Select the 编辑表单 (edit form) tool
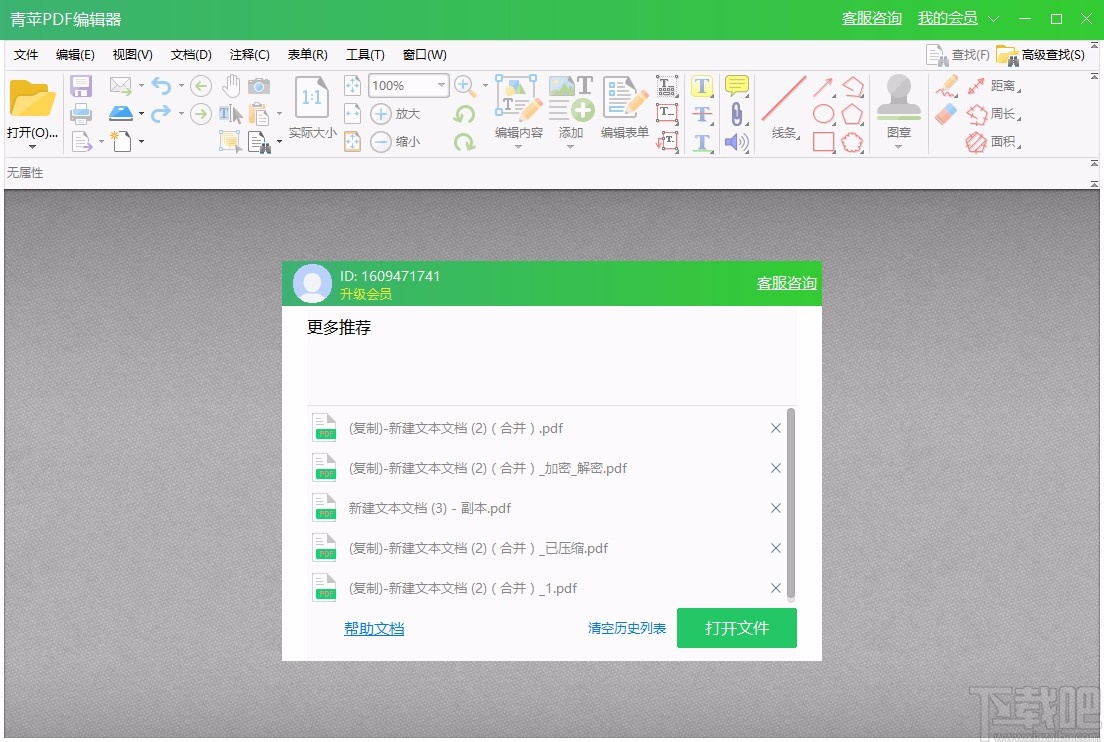This screenshot has height=742, width=1104. click(623, 110)
